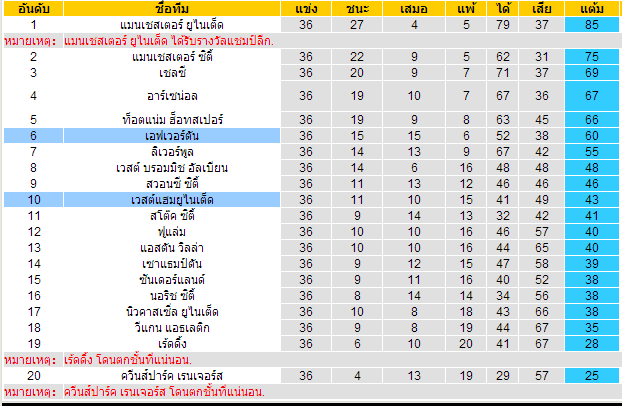Select team ลิเวอร์พูล
Image resolution: width=622 pixels, height=406 pixels.
pos(172,152)
